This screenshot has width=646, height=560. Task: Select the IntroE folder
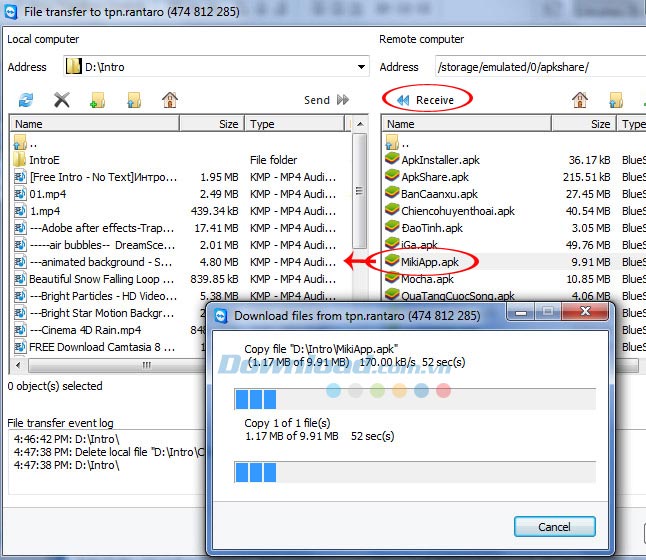pyautogui.click(x=36, y=160)
